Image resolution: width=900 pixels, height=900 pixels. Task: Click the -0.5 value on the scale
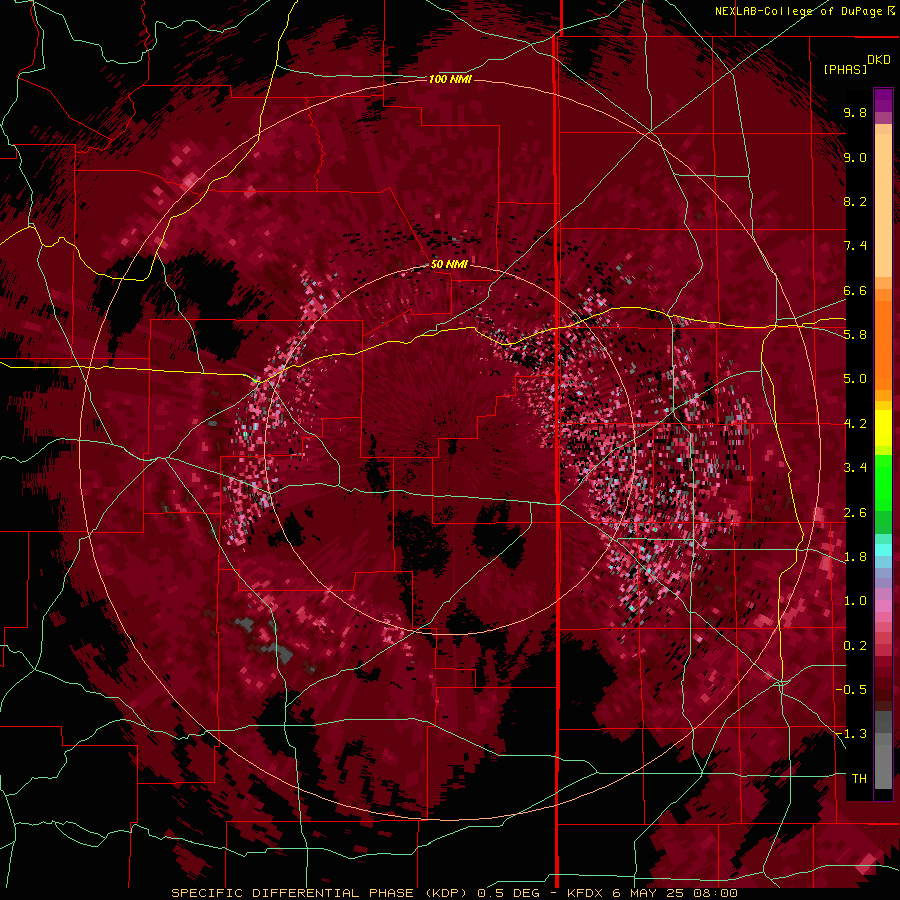[x=852, y=689]
